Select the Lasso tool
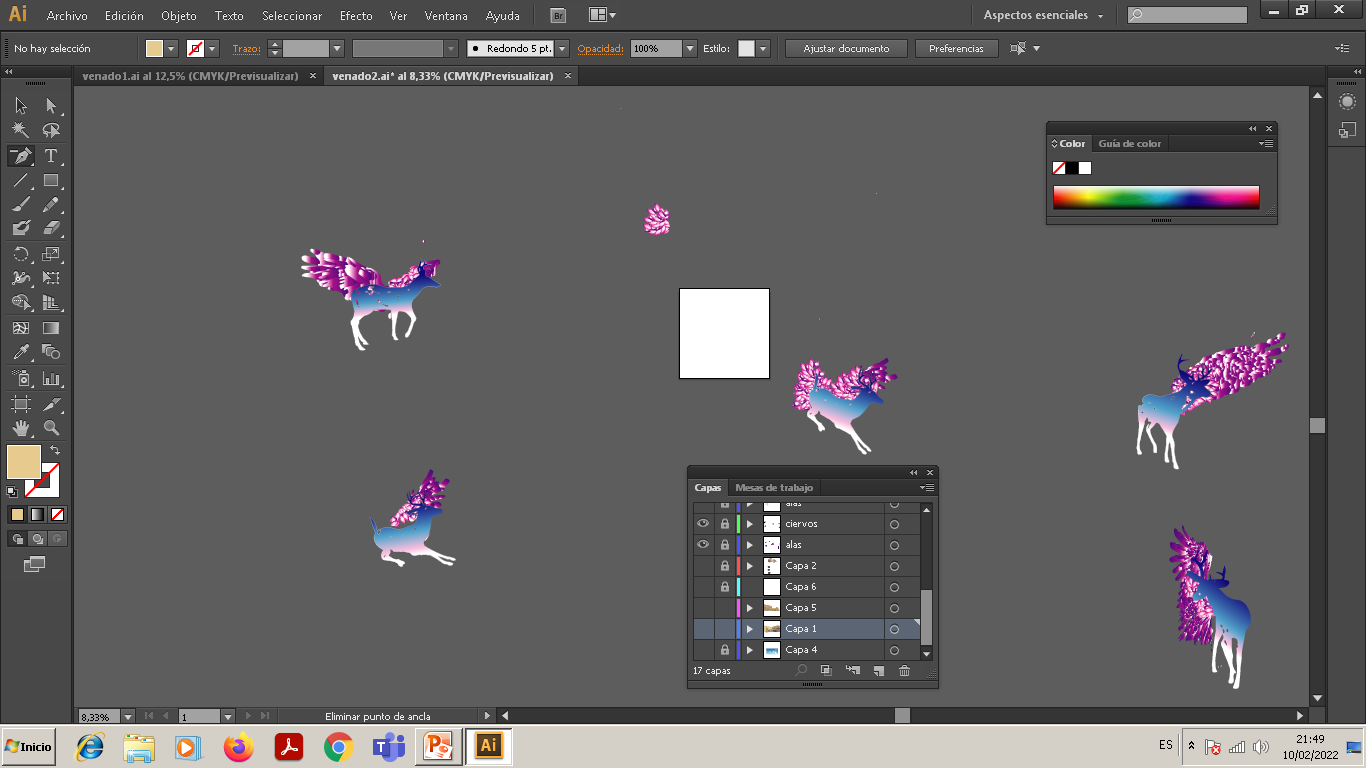Viewport: 1366px width, 768px height. (x=51, y=131)
